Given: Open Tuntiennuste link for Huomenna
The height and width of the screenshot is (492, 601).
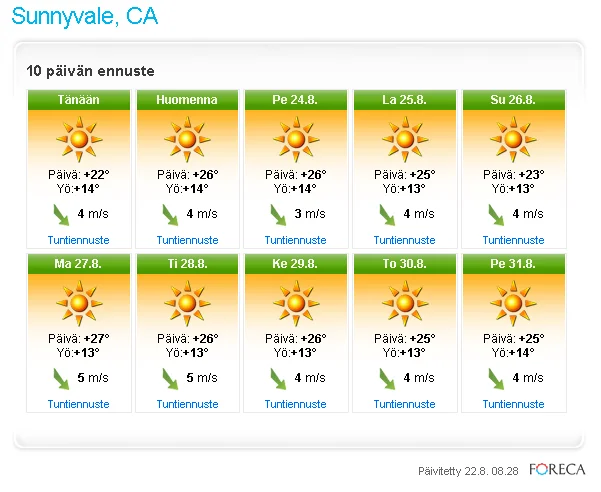Looking at the screenshot, I should [187, 240].
